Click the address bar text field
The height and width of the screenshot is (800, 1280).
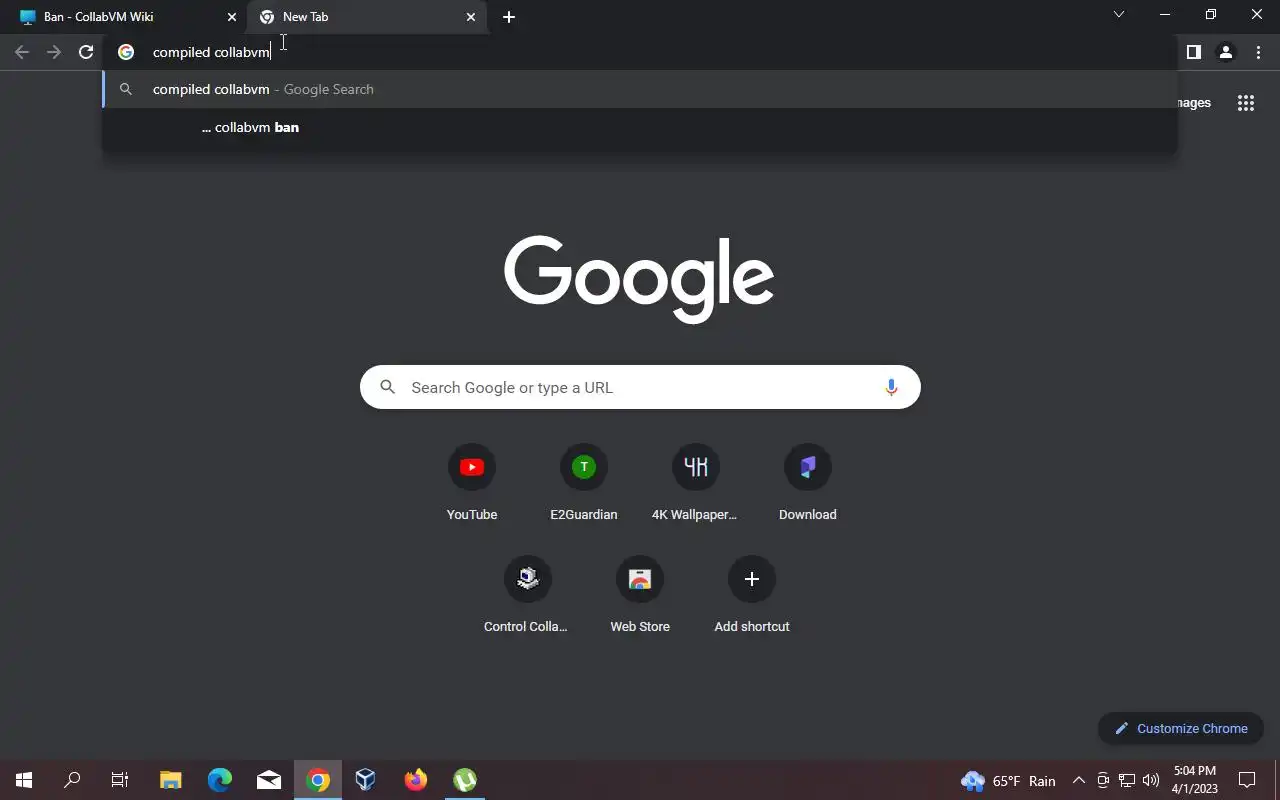tap(640, 52)
